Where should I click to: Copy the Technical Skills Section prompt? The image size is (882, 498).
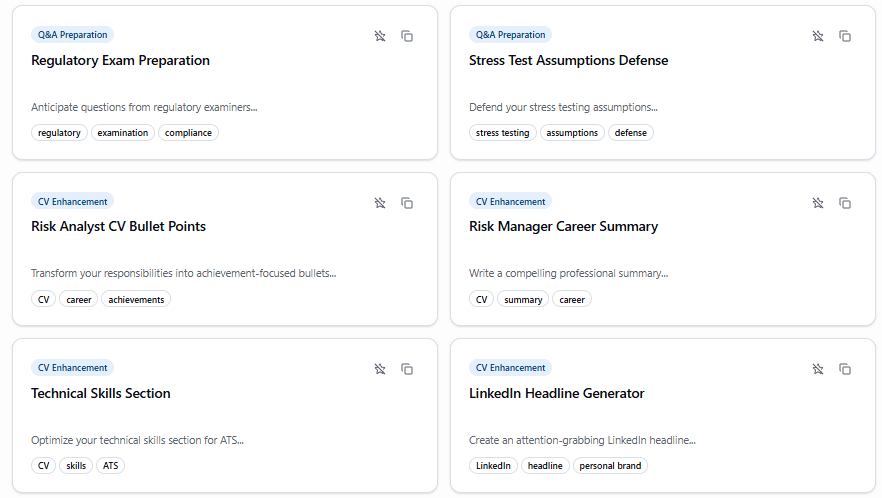click(x=407, y=369)
